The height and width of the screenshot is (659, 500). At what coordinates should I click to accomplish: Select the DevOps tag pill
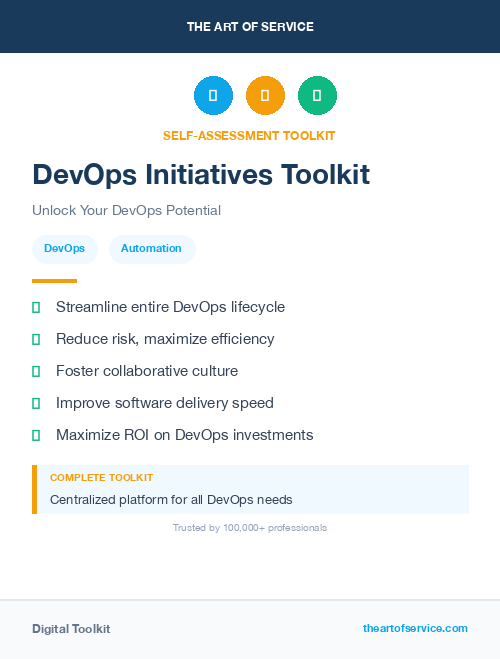(65, 249)
